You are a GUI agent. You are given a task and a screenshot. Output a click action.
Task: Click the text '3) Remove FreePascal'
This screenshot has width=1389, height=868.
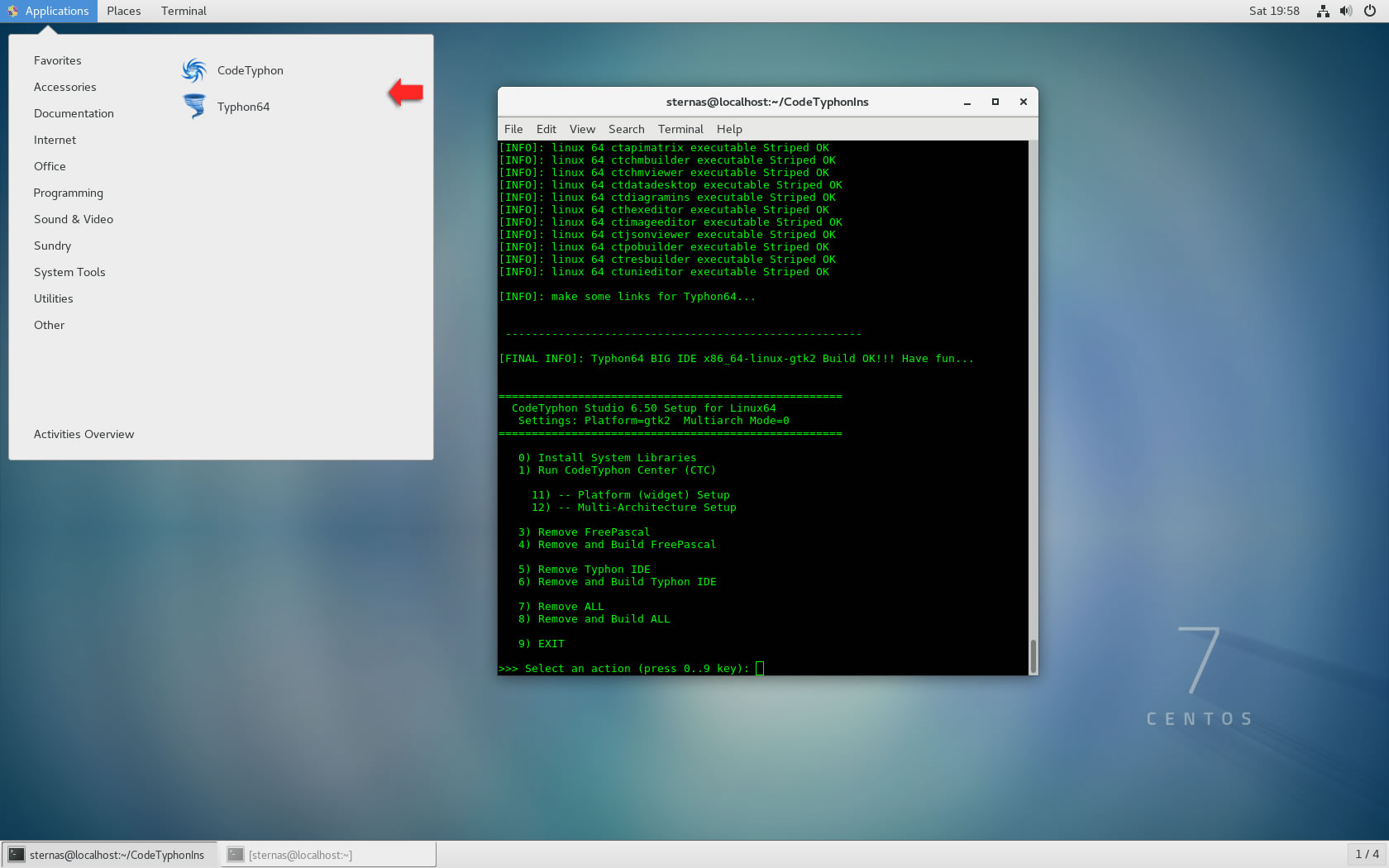[584, 532]
